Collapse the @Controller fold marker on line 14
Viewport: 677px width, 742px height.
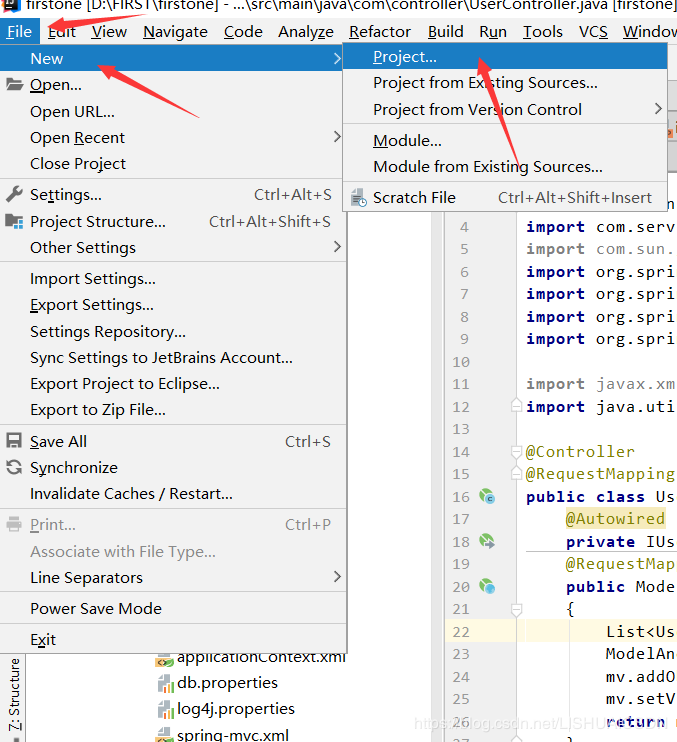516,452
